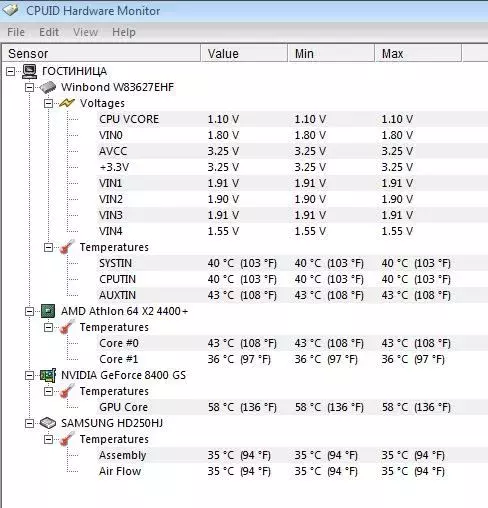Viewport: 488px width, 508px height.
Task: Open the File menu
Action: tap(16, 32)
